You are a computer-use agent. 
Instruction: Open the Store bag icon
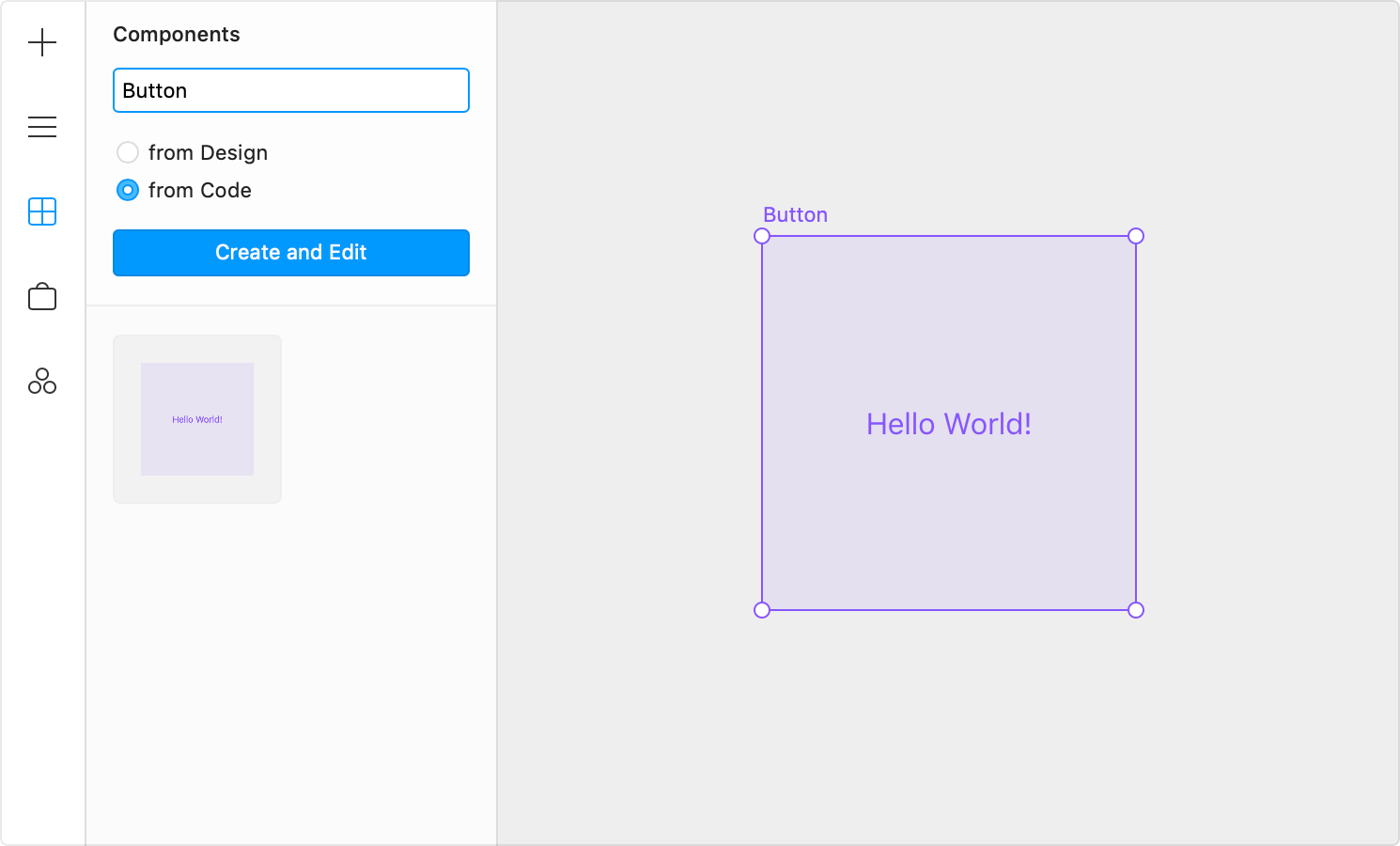coord(42,297)
